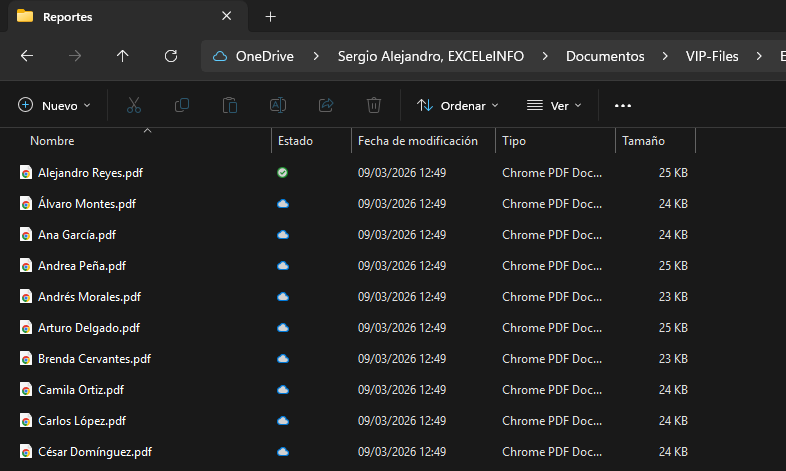Select file Andrés Morales.pdf
This screenshot has width=786, height=471.
[x=89, y=297]
